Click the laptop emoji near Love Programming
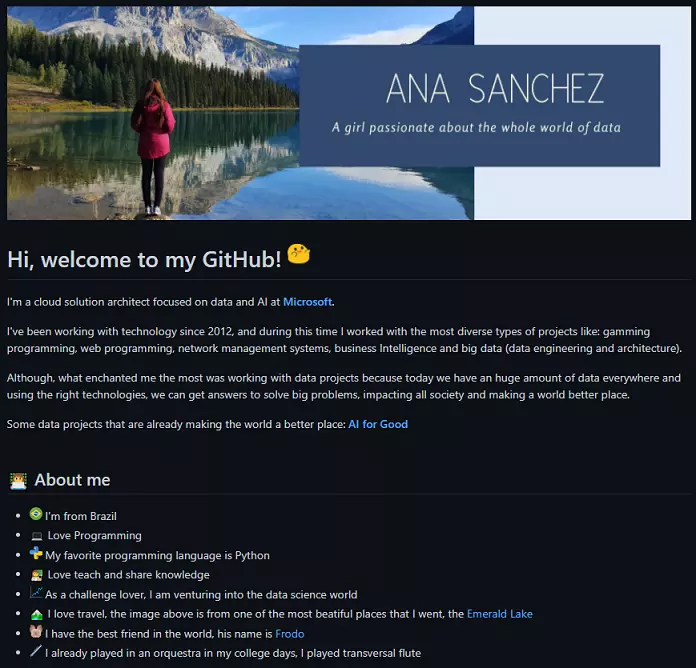 tap(36, 536)
